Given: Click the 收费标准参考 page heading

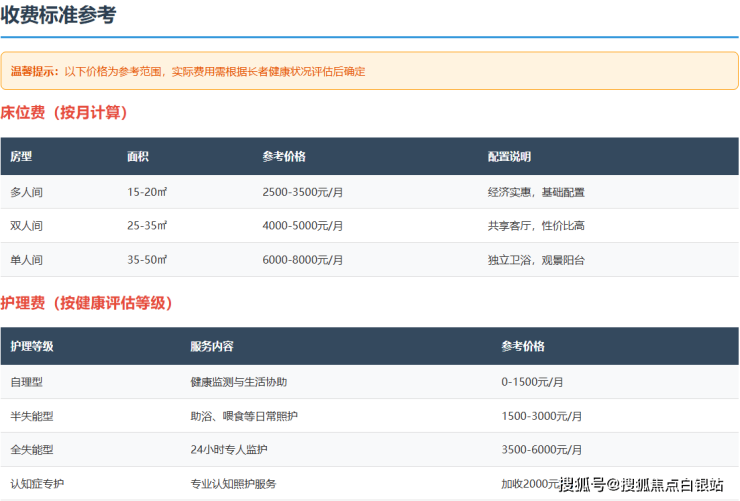Looking at the screenshot, I should point(58,15).
